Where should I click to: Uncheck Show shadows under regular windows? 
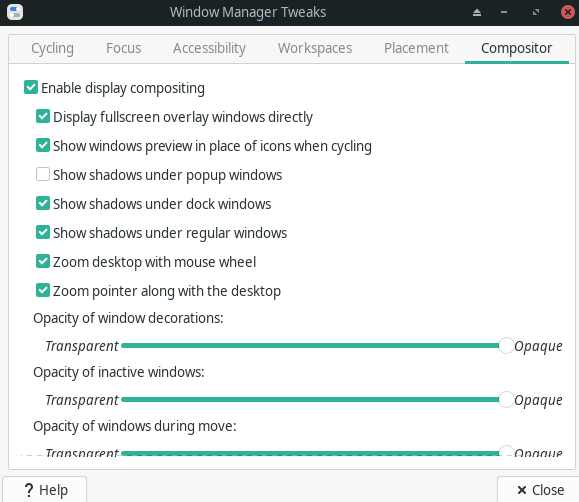(x=43, y=232)
